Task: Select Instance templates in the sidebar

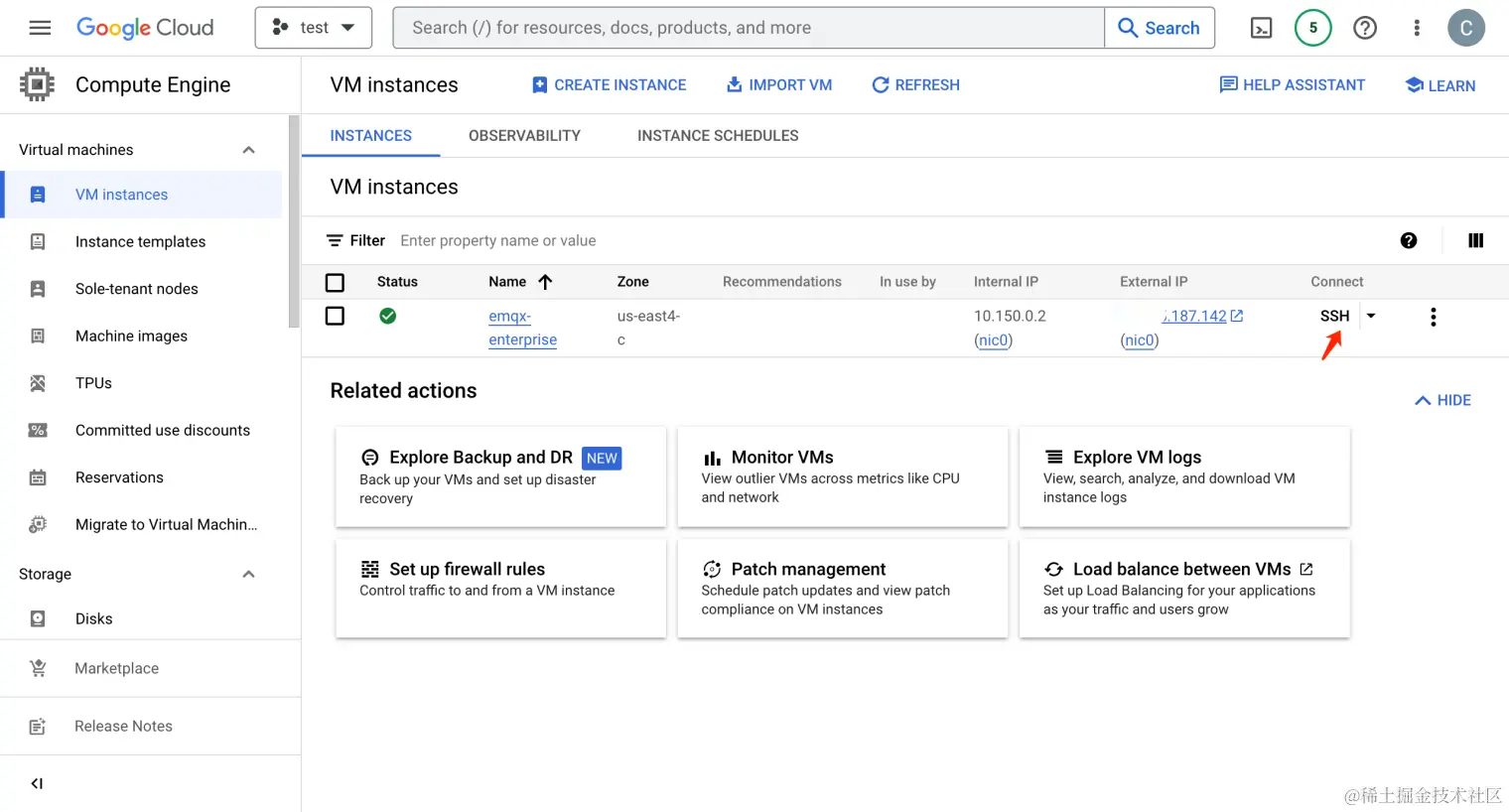Action: coord(143,241)
